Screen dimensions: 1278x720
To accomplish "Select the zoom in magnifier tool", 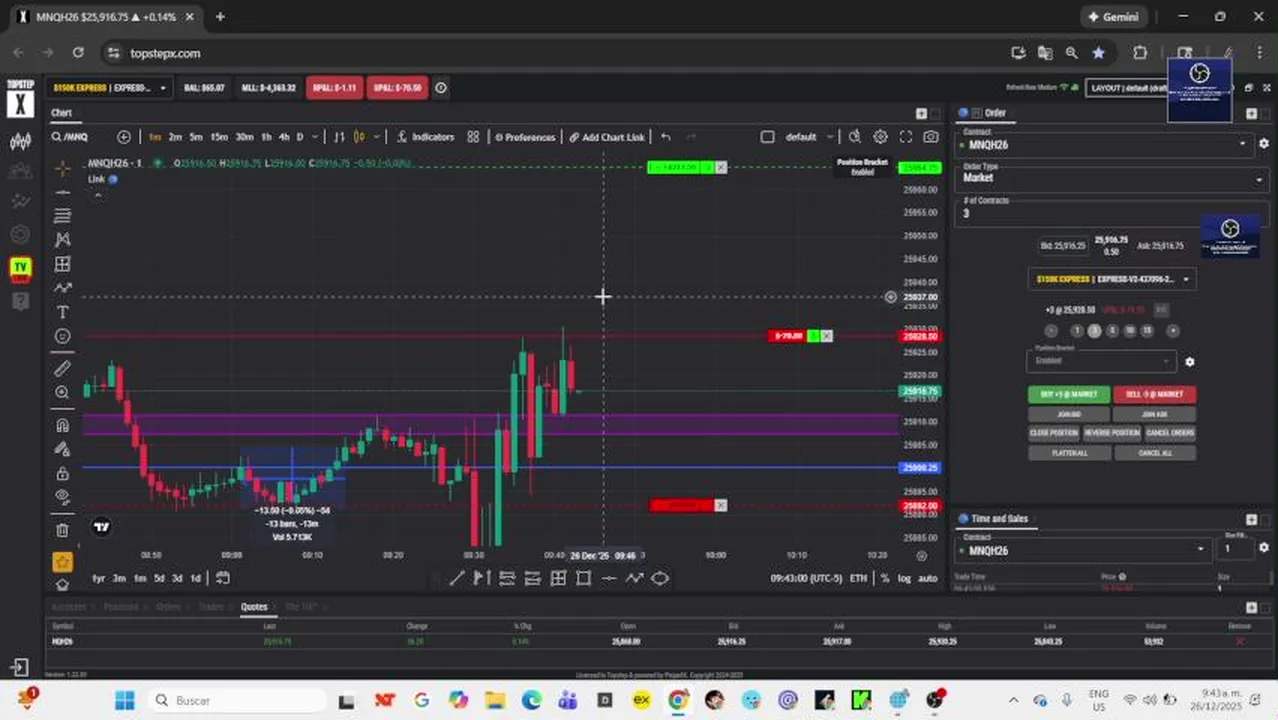I will click(63, 393).
